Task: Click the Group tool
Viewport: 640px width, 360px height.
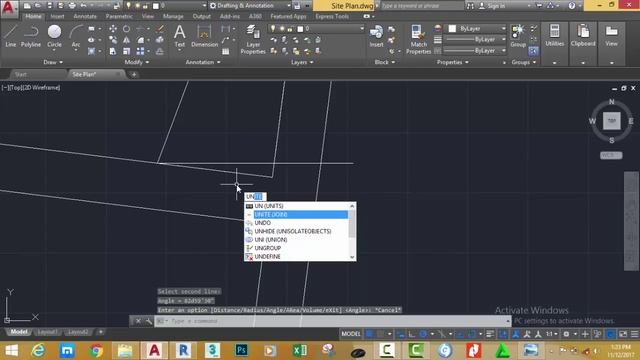Action: click(x=518, y=36)
